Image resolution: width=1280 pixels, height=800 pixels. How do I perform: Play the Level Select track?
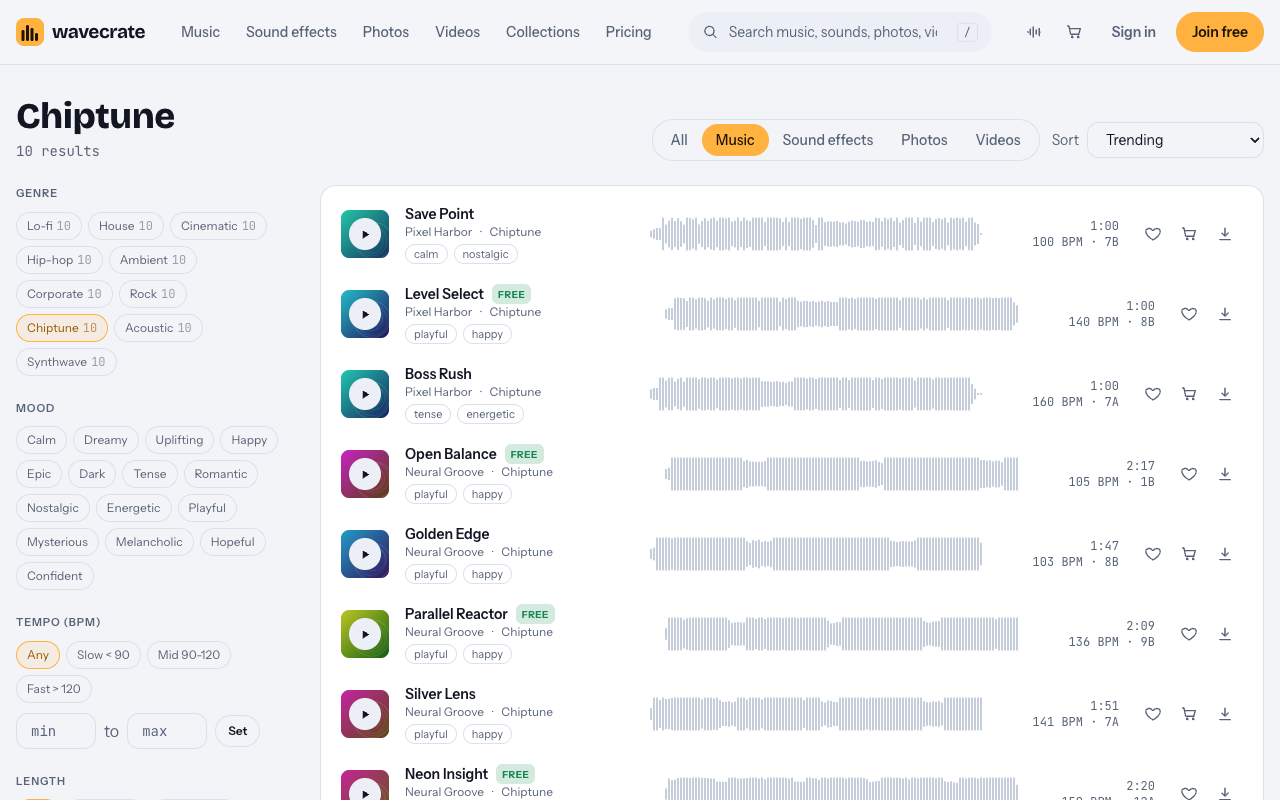[x=365, y=314]
